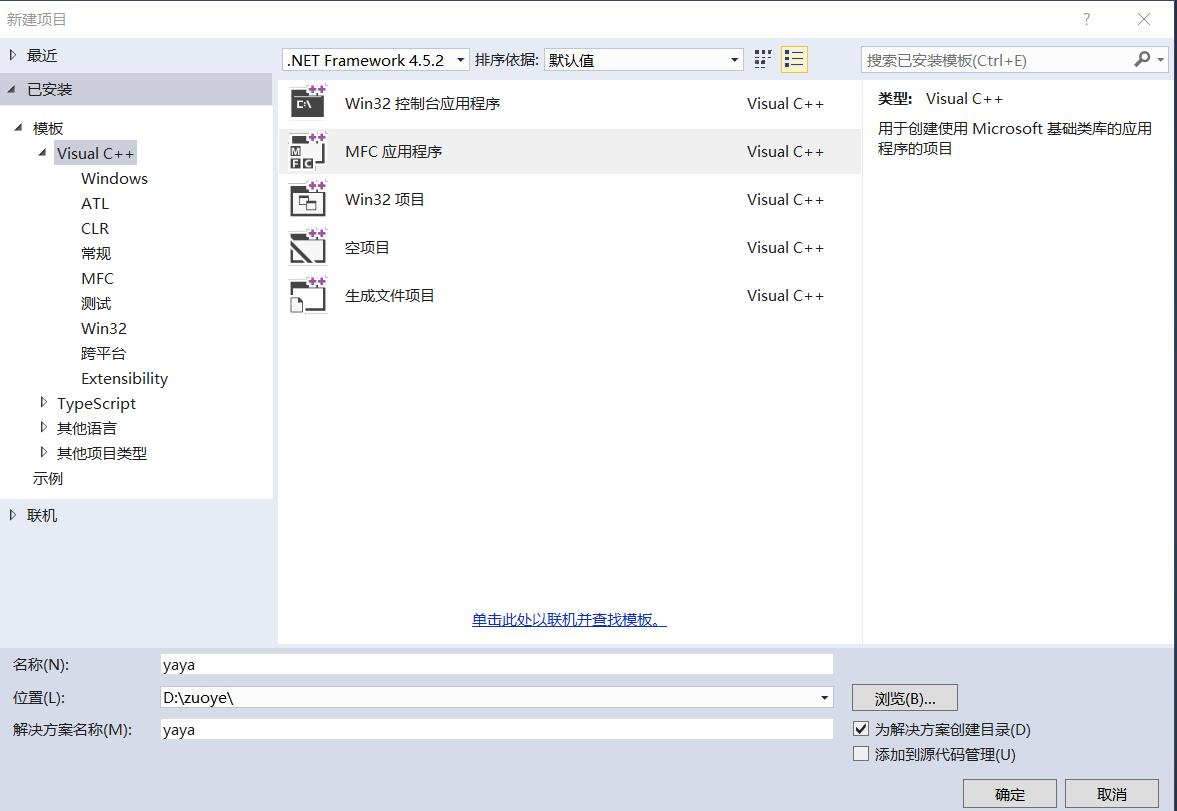Select the 测试 category

click(95, 303)
